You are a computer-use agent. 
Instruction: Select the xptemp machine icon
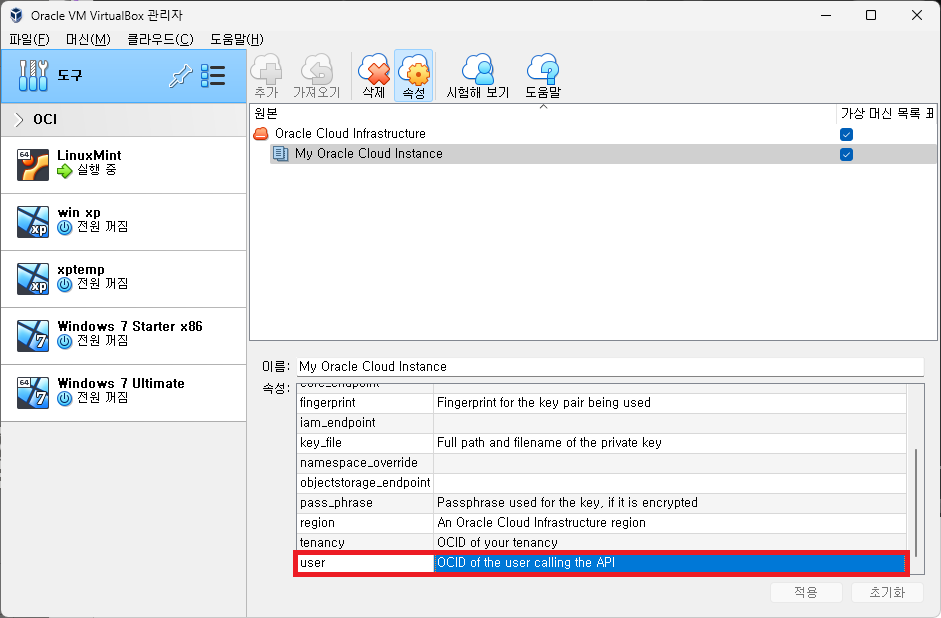[33, 279]
